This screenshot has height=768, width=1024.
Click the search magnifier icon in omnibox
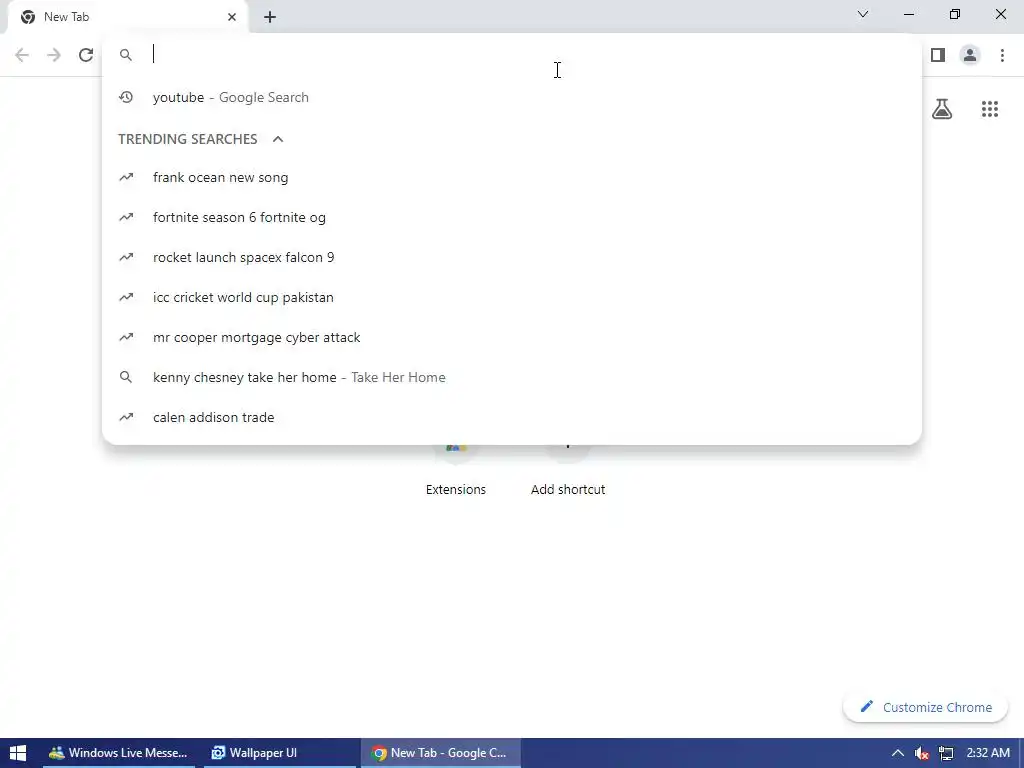(x=125, y=55)
